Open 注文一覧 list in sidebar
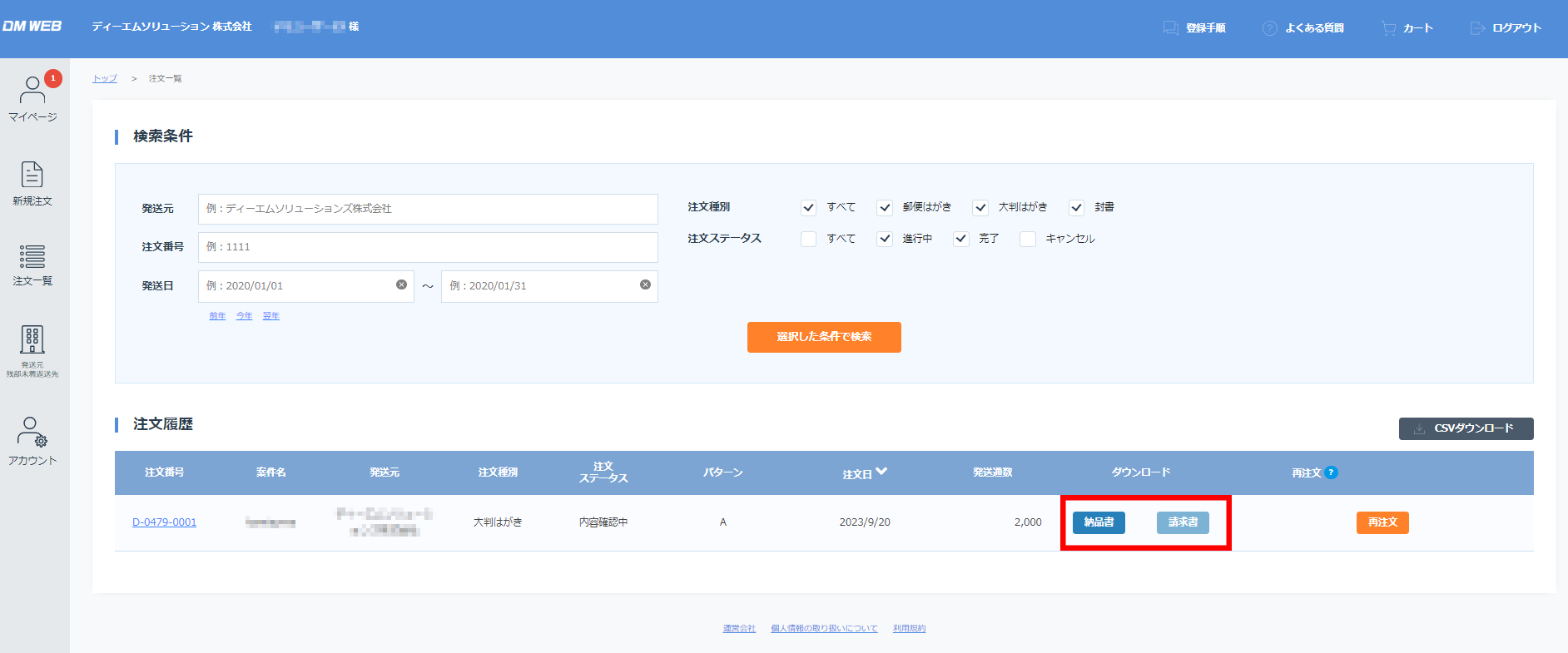 [32, 265]
